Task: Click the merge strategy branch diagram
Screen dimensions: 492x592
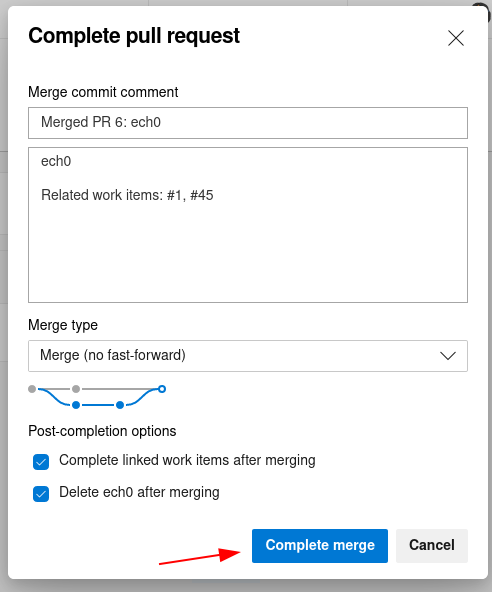Action: coord(97,397)
